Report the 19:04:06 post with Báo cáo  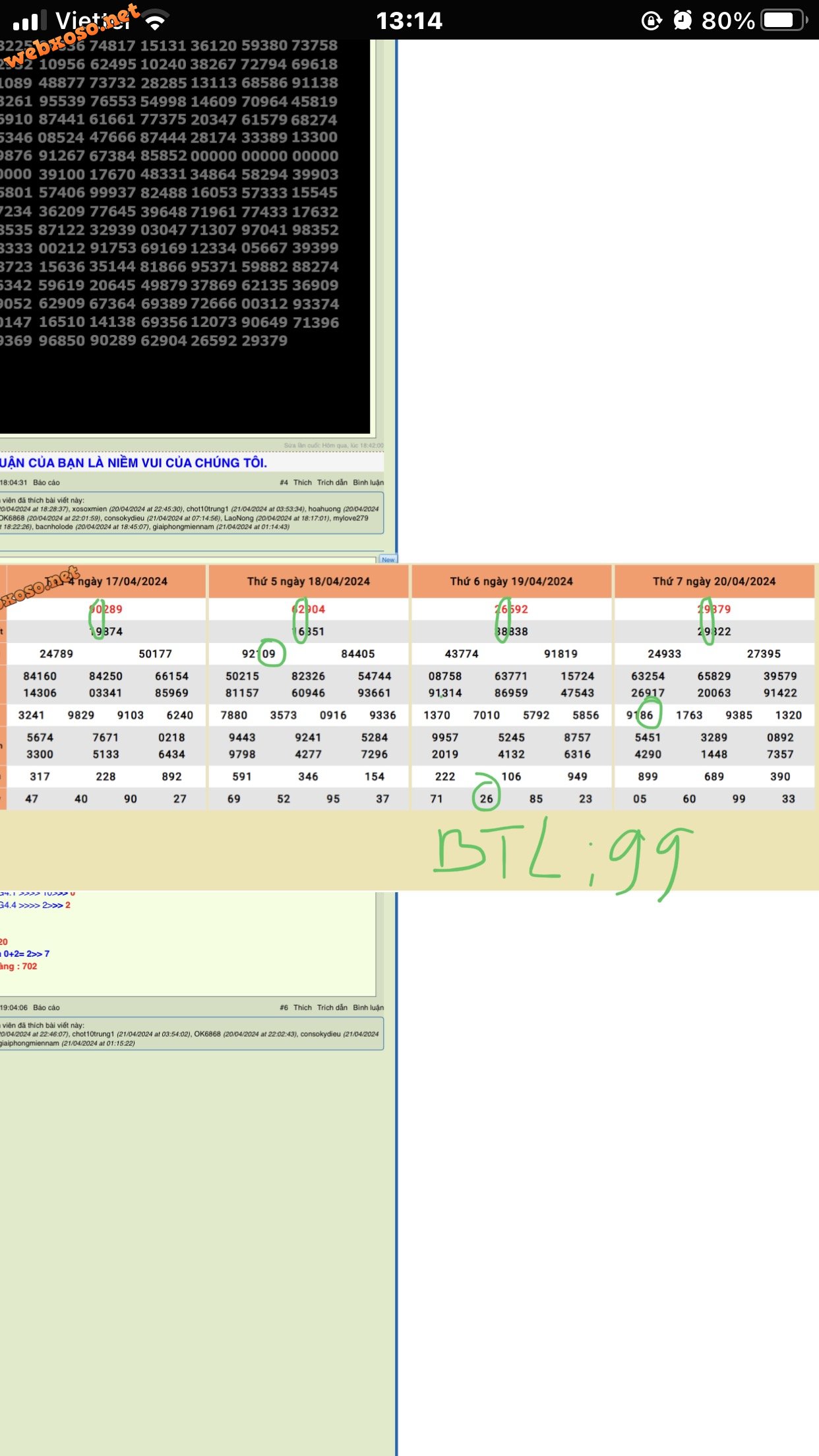point(46,1008)
